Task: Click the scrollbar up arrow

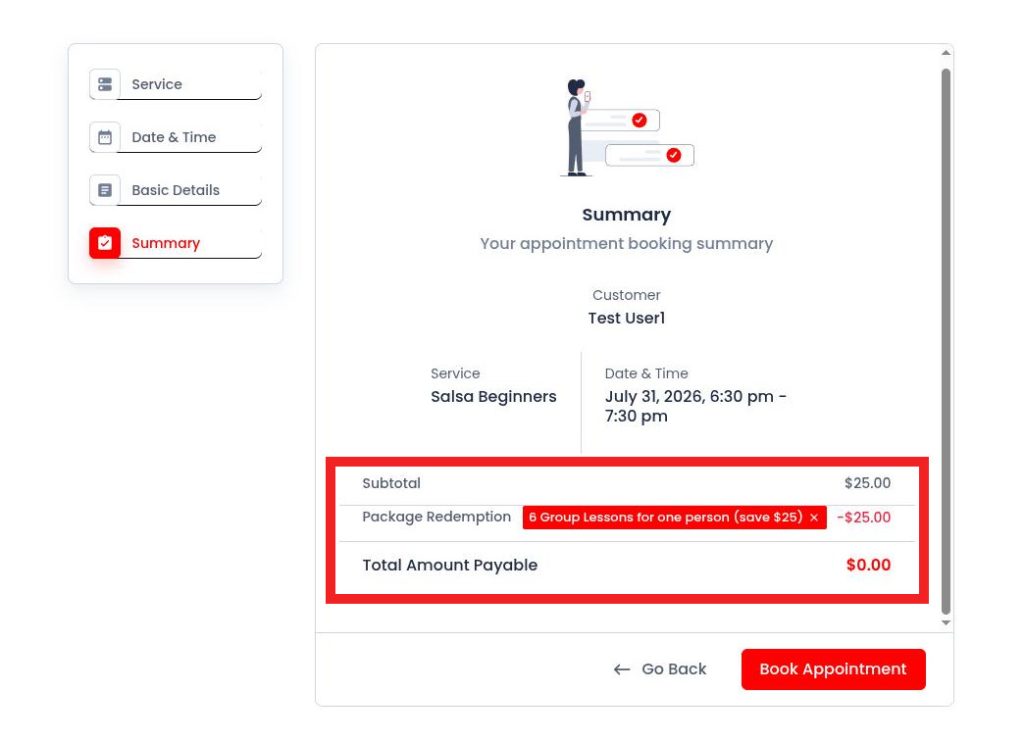Action: (946, 53)
